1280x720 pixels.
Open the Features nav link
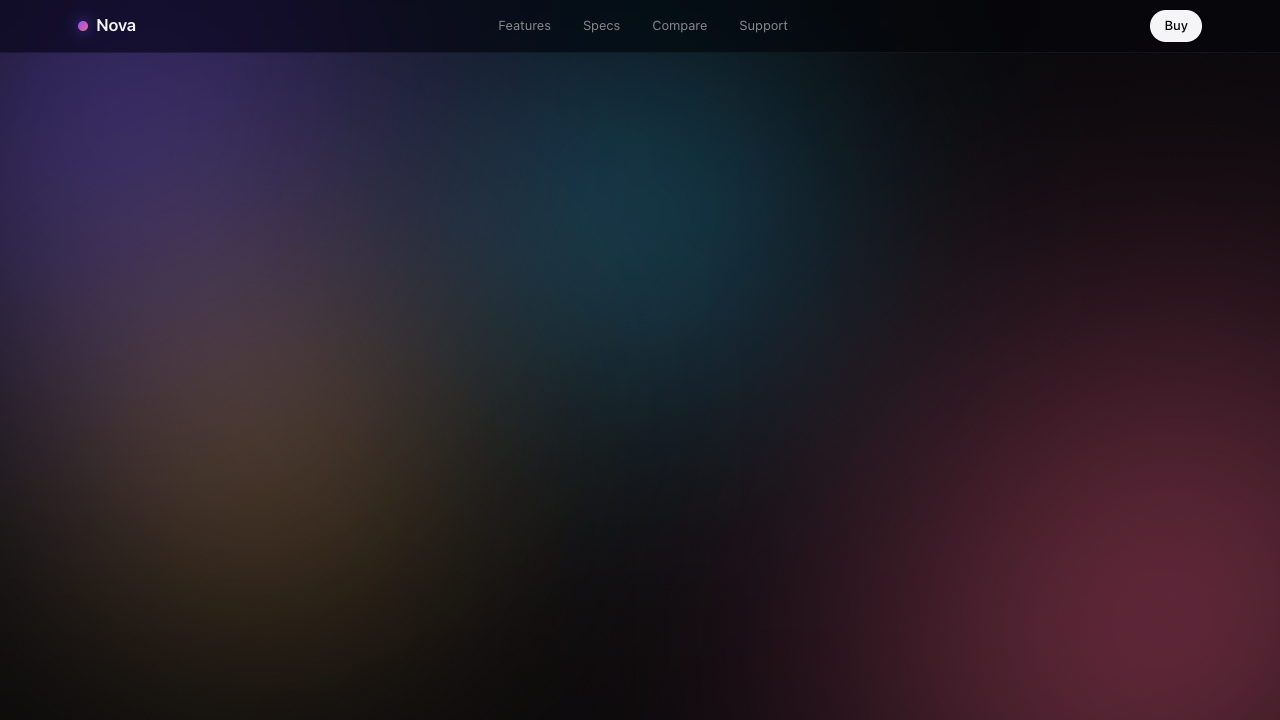click(524, 26)
